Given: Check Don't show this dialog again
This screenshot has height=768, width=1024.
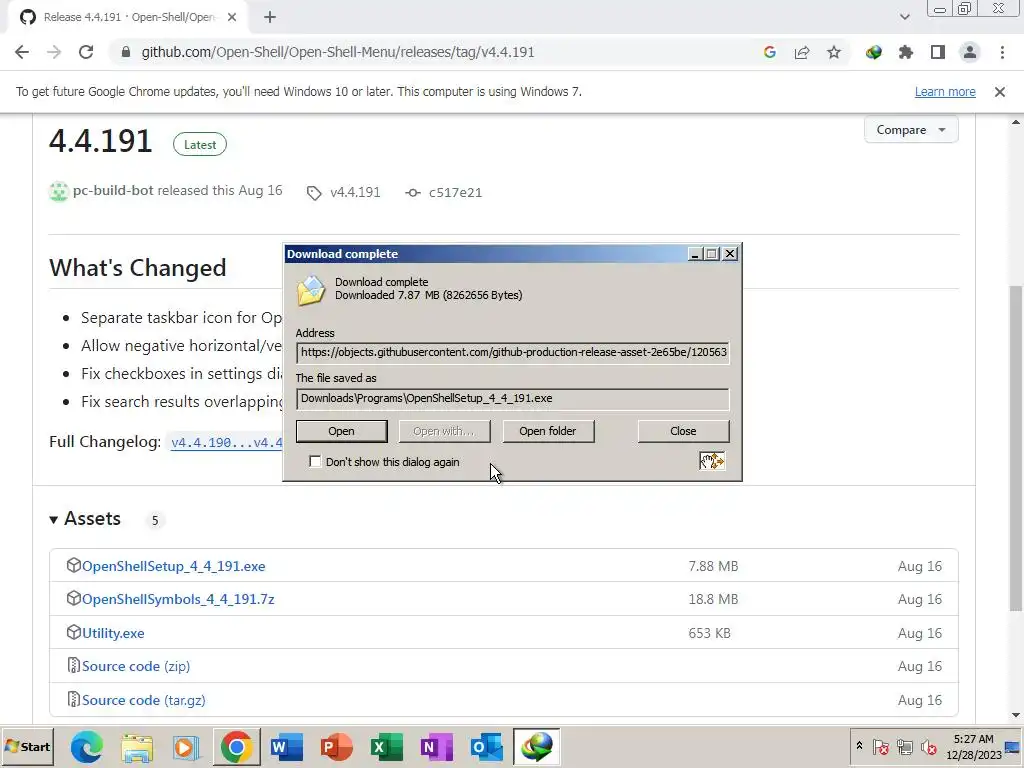Looking at the screenshot, I should tap(315, 462).
